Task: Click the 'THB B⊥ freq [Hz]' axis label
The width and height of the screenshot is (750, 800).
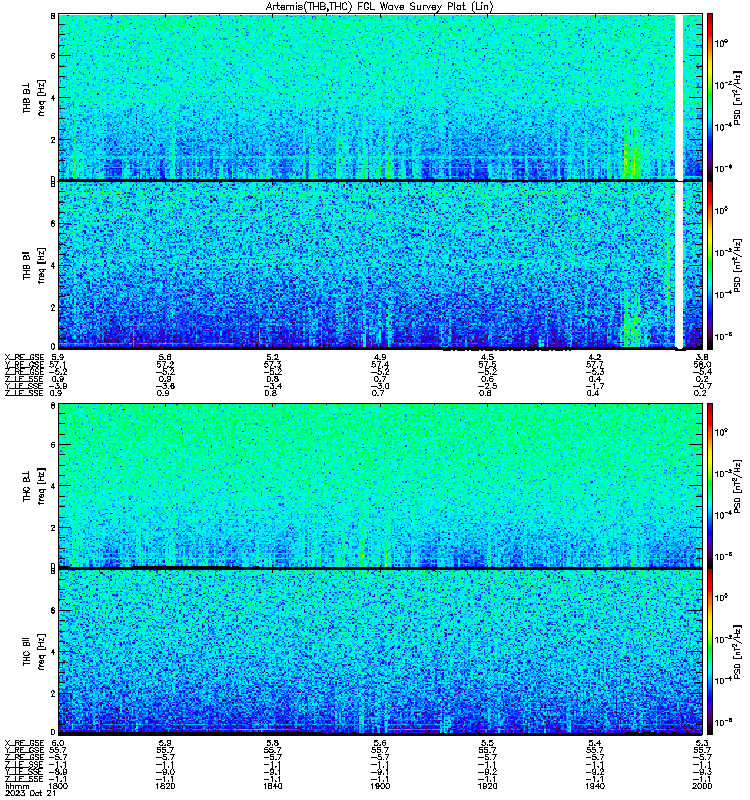Action: pos(34,97)
